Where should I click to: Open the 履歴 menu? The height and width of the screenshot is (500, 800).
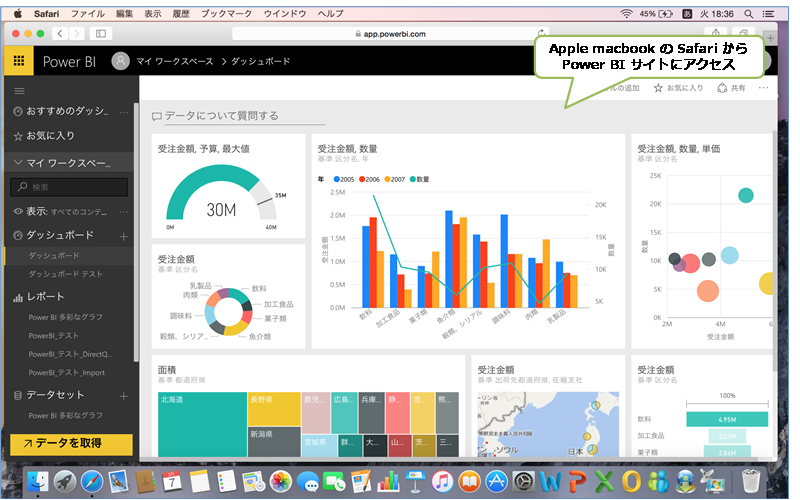tap(181, 14)
